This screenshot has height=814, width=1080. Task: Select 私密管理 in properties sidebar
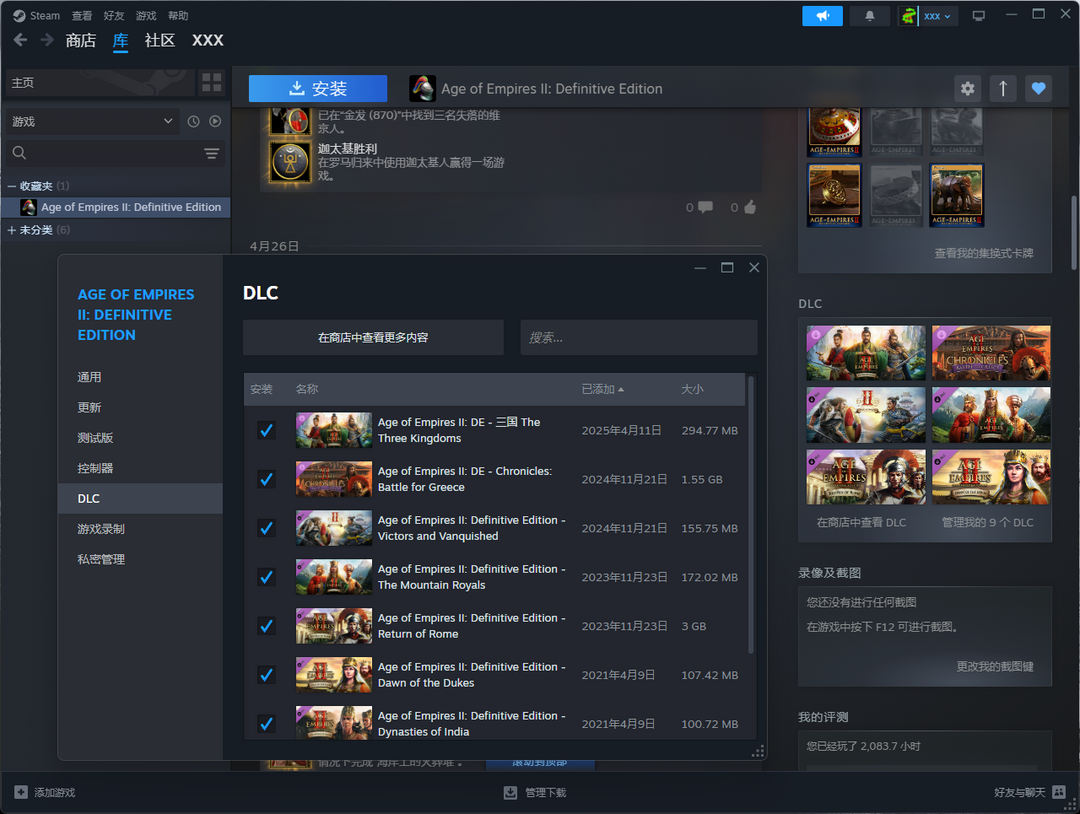click(x=141, y=559)
